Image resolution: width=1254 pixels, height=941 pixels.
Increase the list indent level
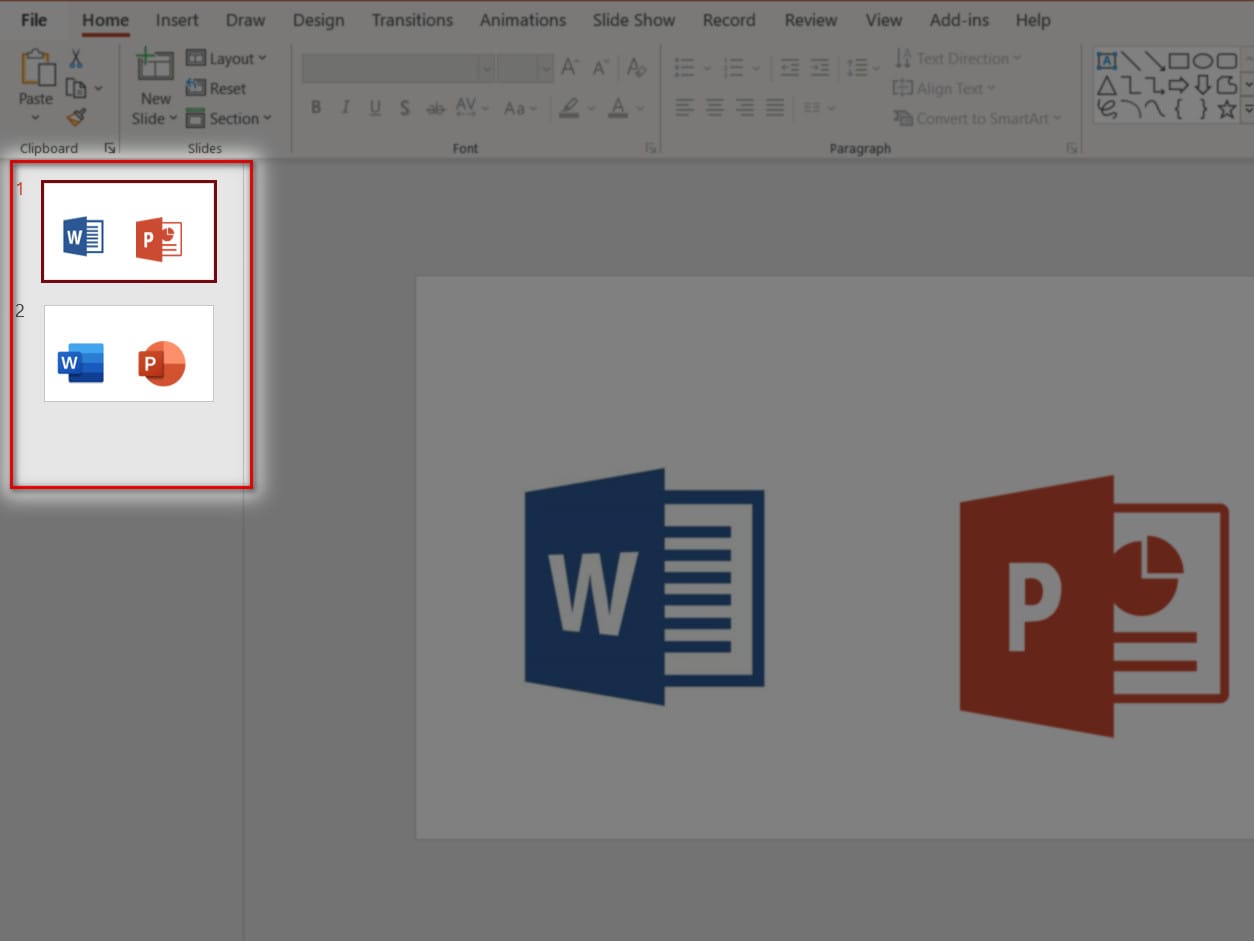[820, 68]
